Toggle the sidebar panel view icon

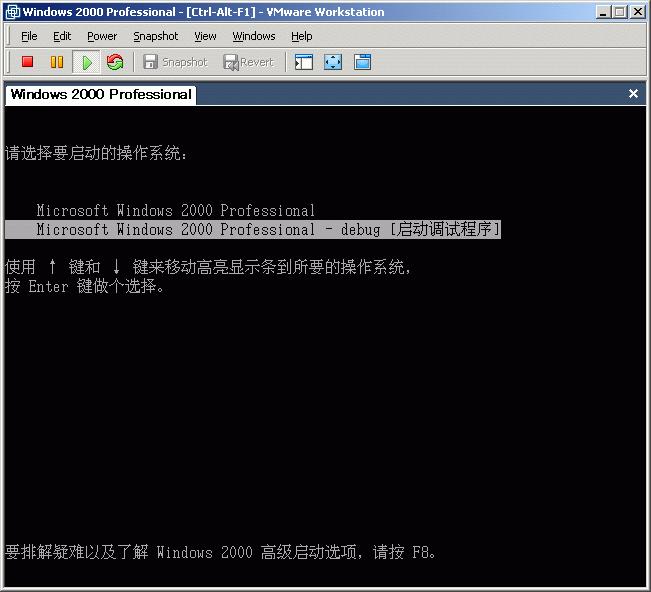click(304, 62)
